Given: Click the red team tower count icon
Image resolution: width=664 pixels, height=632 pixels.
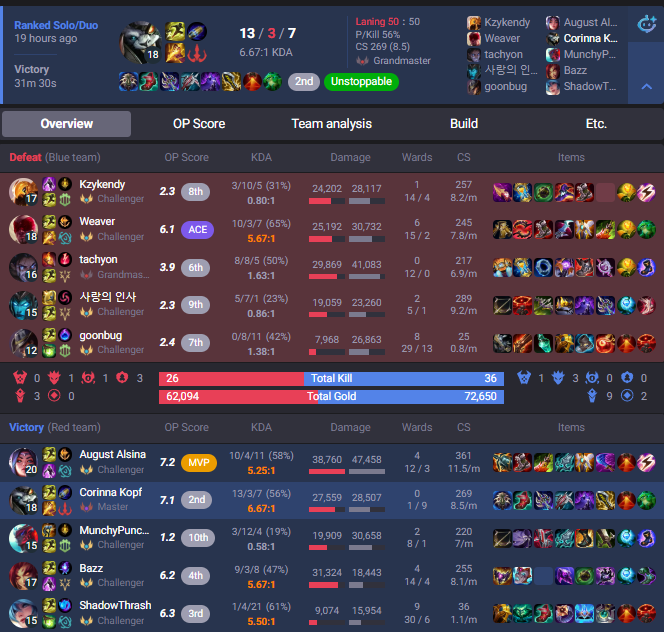Looking at the screenshot, I should click(x=20, y=396).
